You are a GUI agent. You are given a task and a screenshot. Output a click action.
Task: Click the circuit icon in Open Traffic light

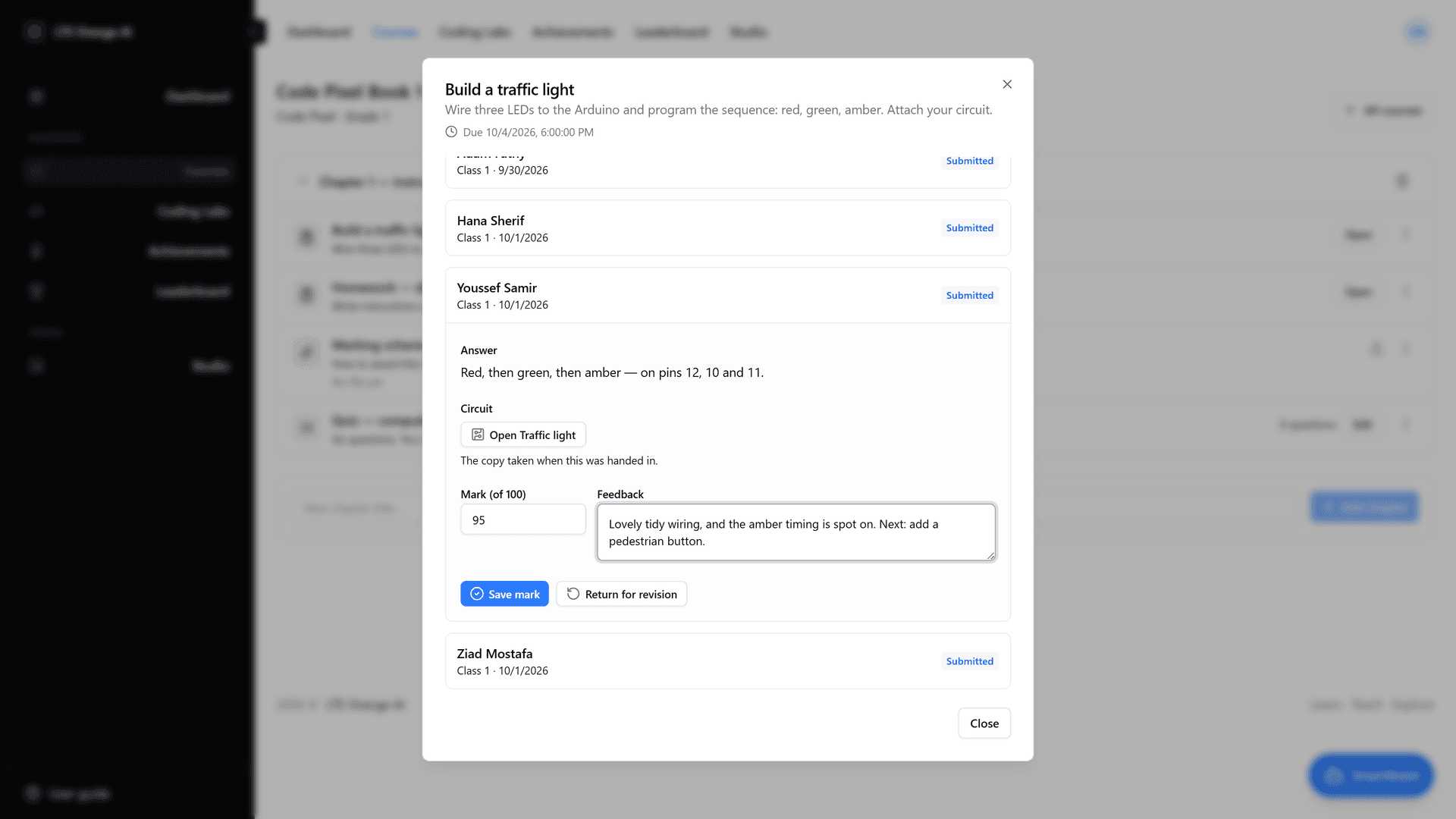coord(478,435)
